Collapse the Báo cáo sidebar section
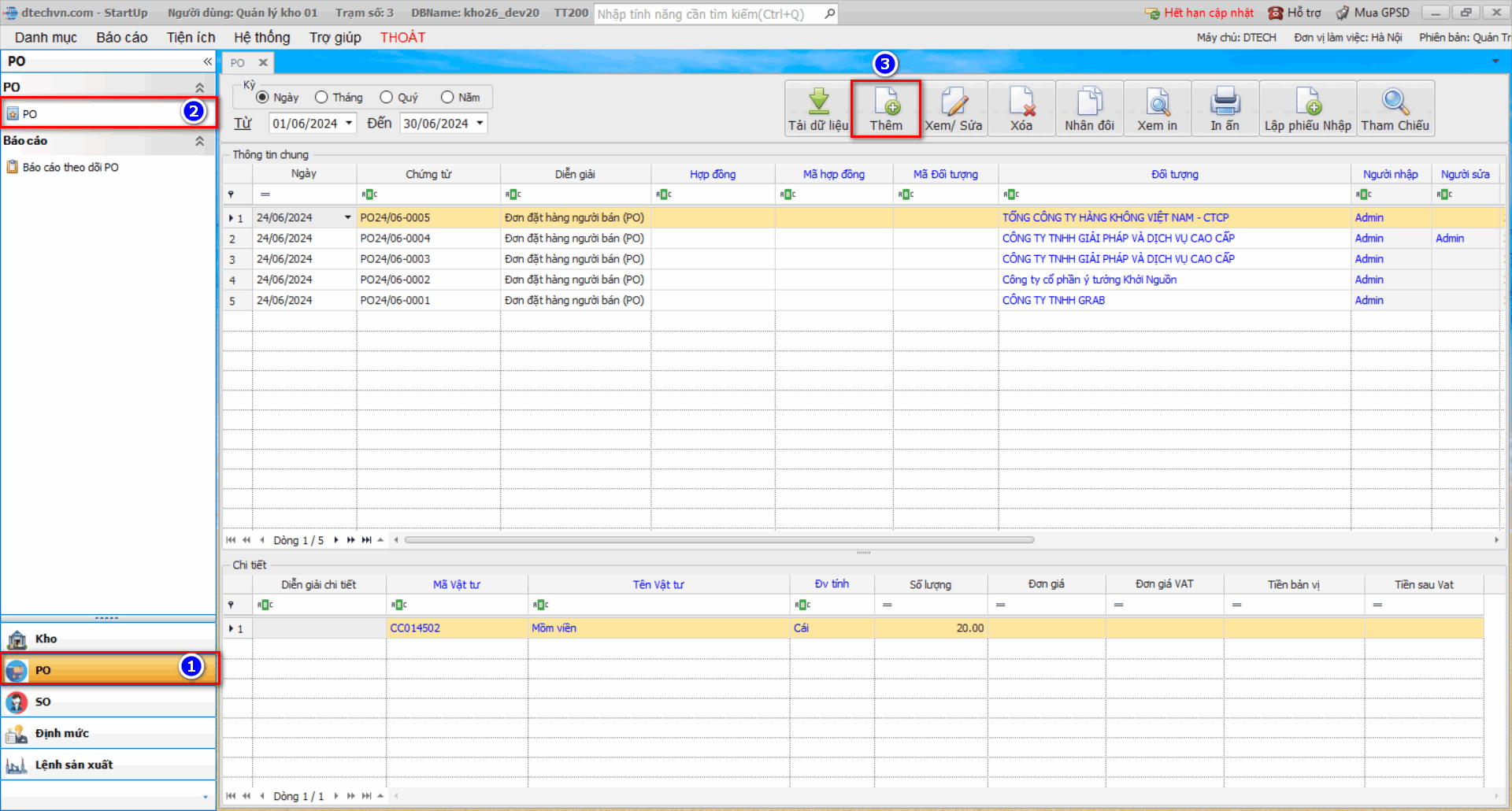This screenshot has width=1512, height=811. pyautogui.click(x=199, y=141)
